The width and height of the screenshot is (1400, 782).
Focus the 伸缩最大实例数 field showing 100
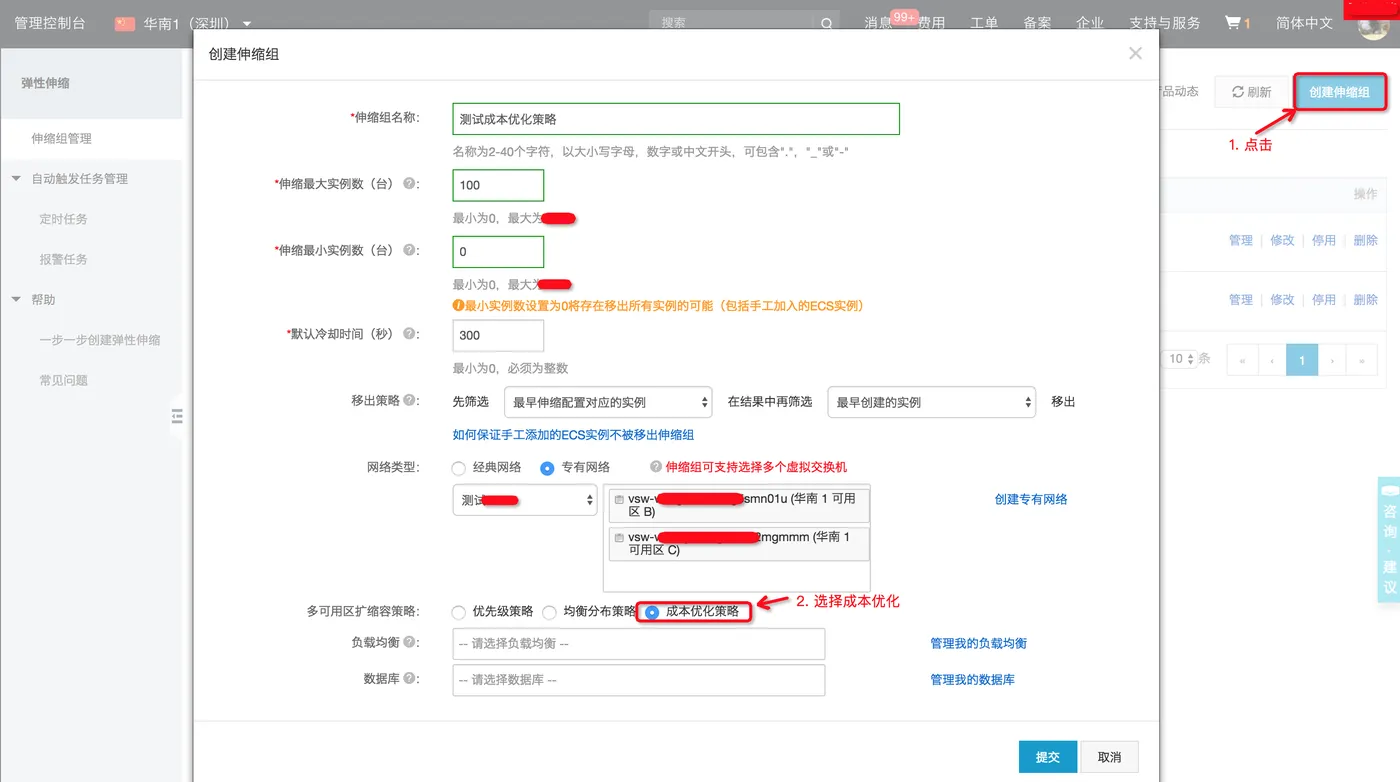pyautogui.click(x=498, y=185)
